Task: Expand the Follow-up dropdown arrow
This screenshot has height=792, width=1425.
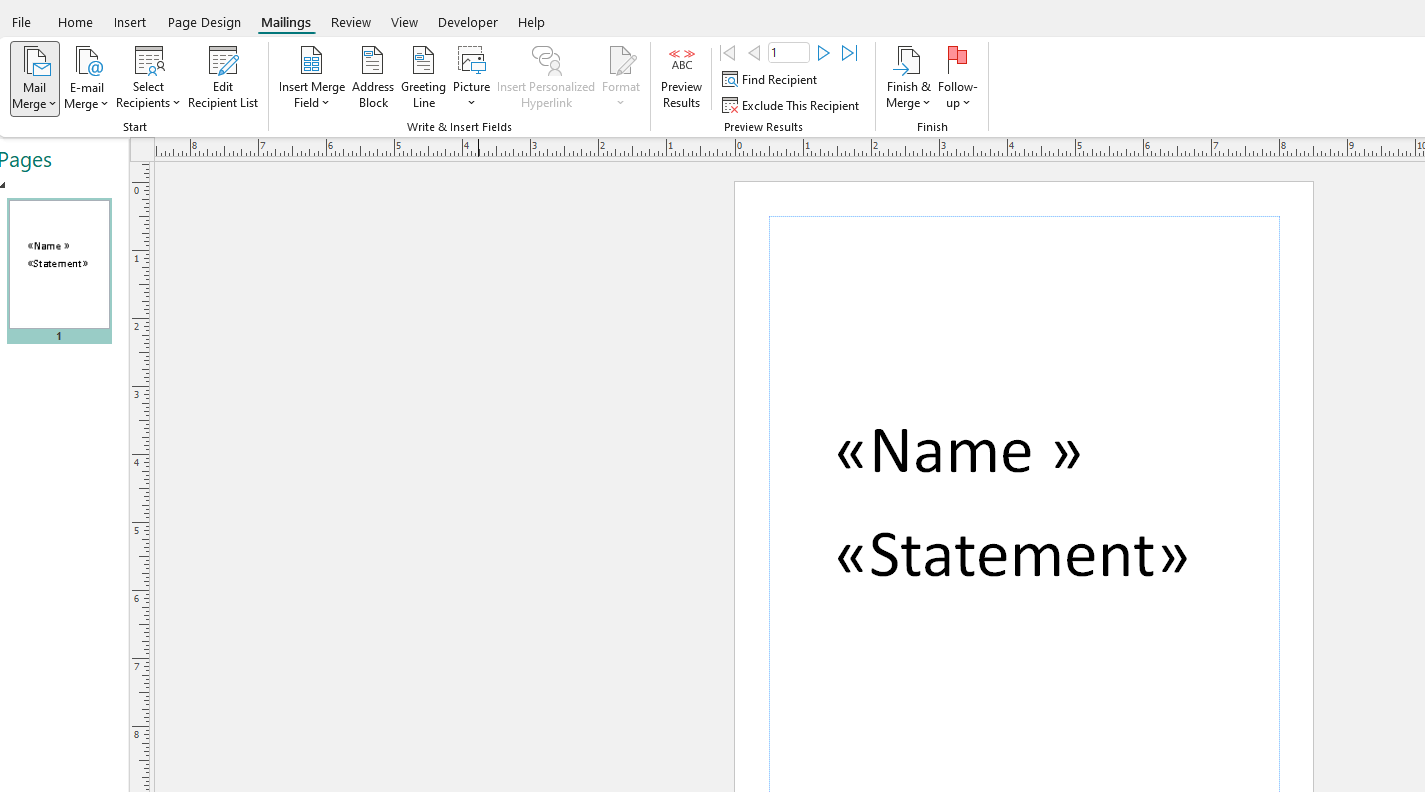Action: [x=967, y=103]
